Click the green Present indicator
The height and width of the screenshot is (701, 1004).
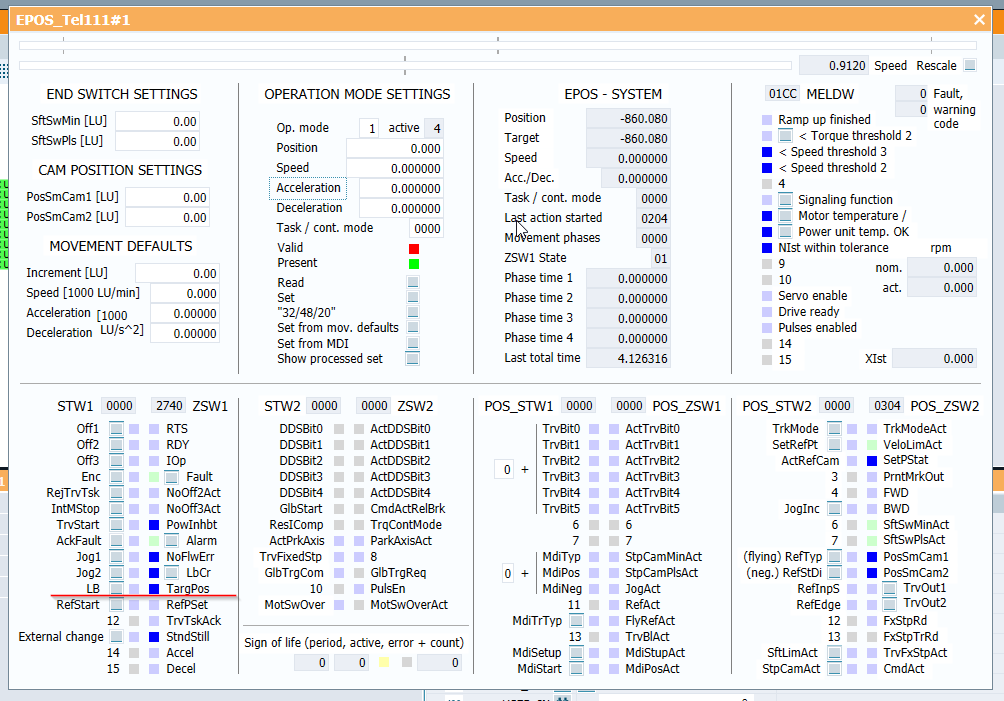(414, 264)
